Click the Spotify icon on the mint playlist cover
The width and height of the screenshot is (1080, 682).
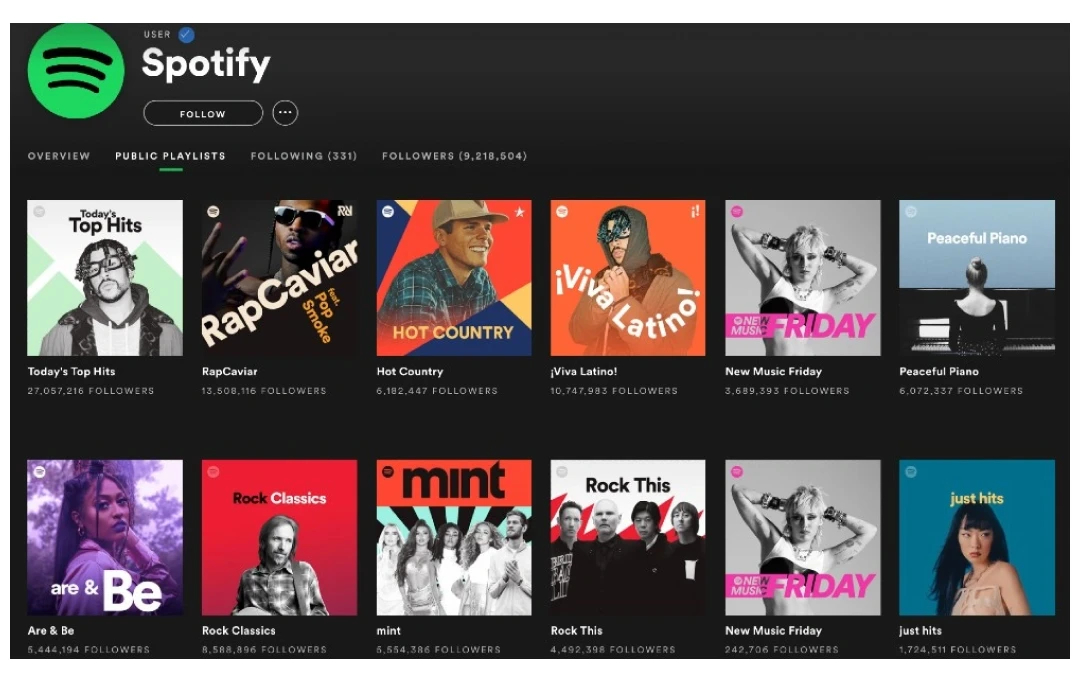[x=387, y=470]
